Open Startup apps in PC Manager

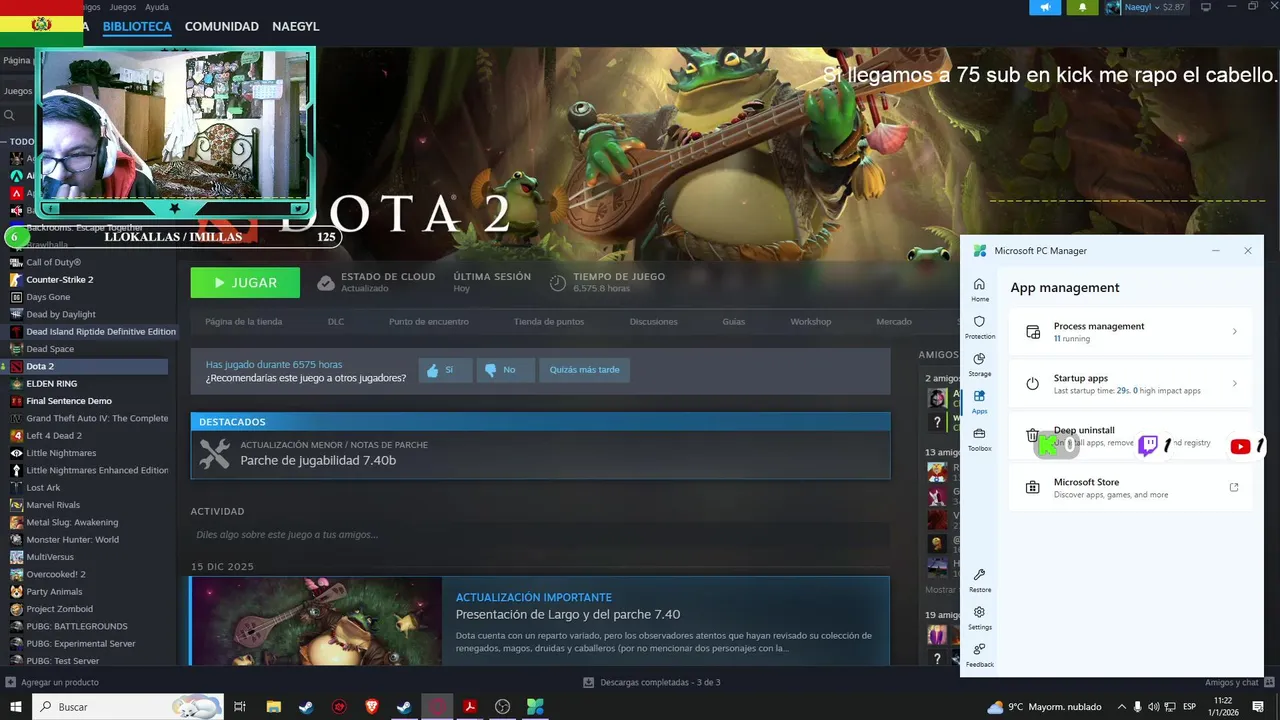[x=1130, y=384]
